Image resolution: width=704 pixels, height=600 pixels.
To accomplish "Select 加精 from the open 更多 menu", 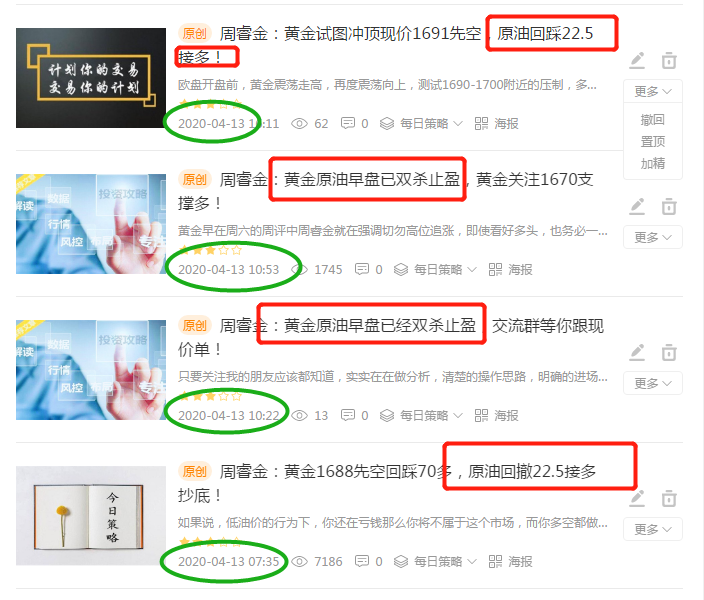I will click(x=652, y=163).
